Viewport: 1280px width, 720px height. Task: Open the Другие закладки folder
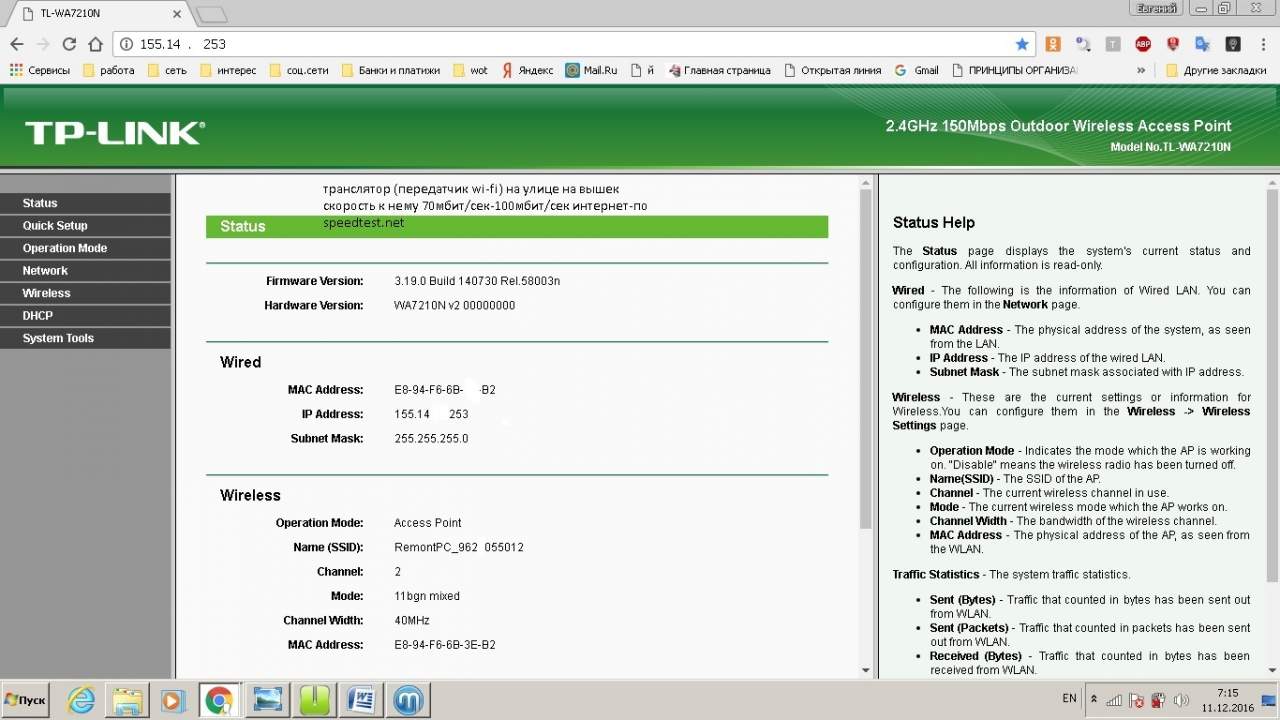1217,70
